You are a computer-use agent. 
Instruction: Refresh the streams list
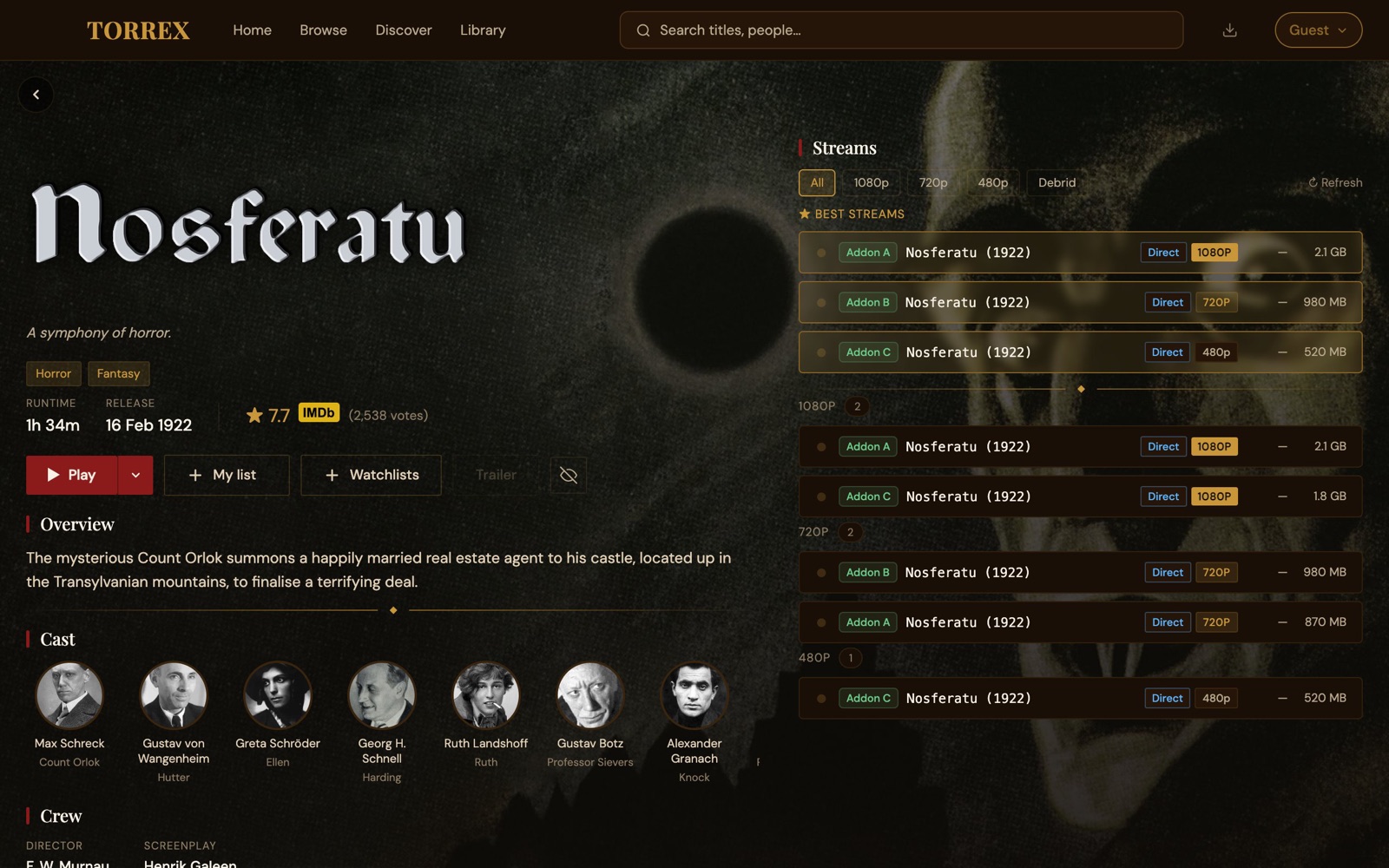[x=1335, y=182]
